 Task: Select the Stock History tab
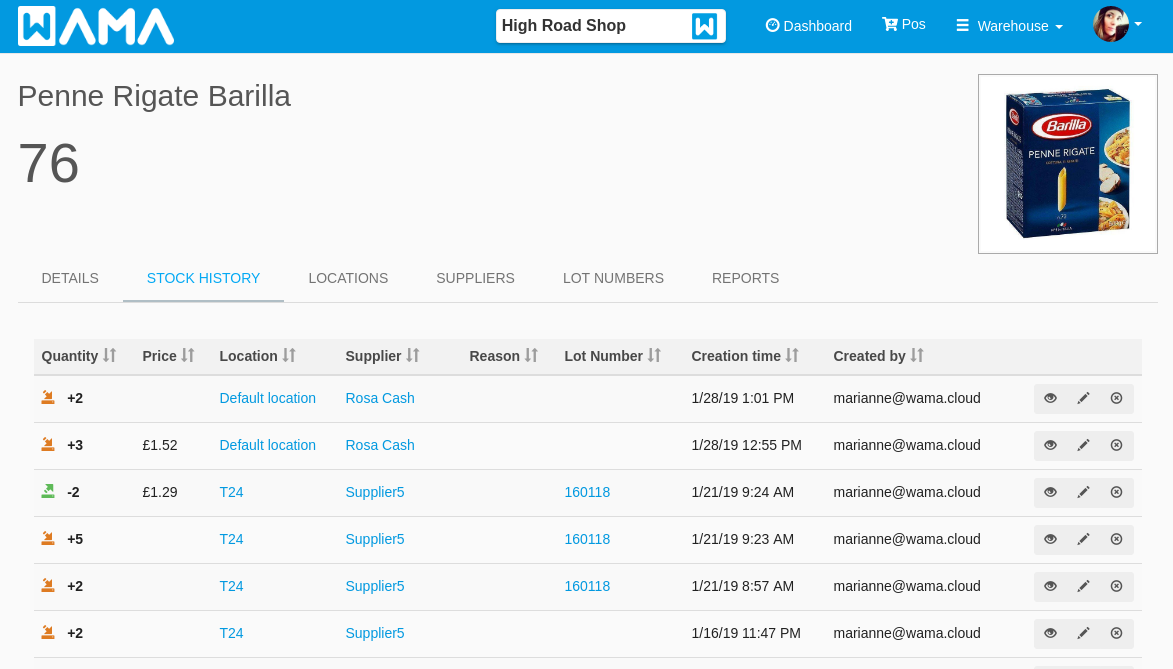(203, 278)
